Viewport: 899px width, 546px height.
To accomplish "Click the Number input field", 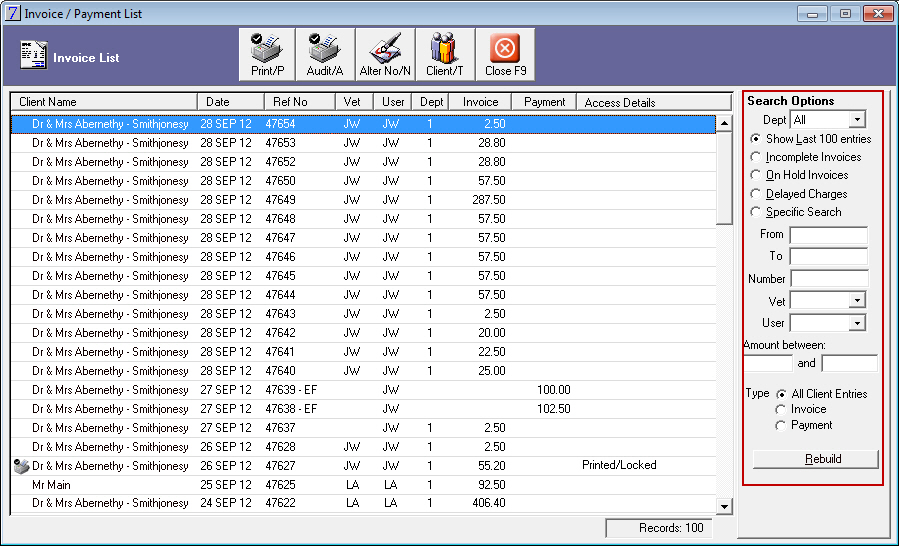I will coord(829,279).
